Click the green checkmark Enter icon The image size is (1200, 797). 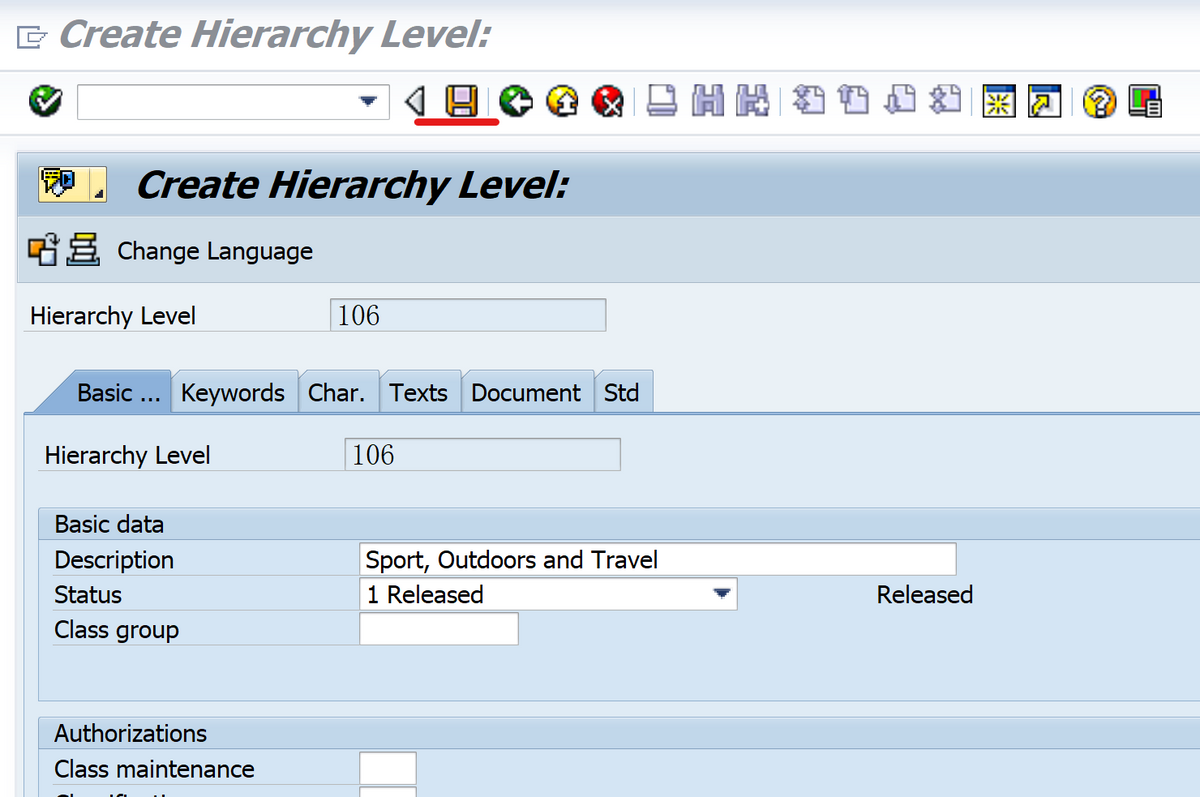45,101
